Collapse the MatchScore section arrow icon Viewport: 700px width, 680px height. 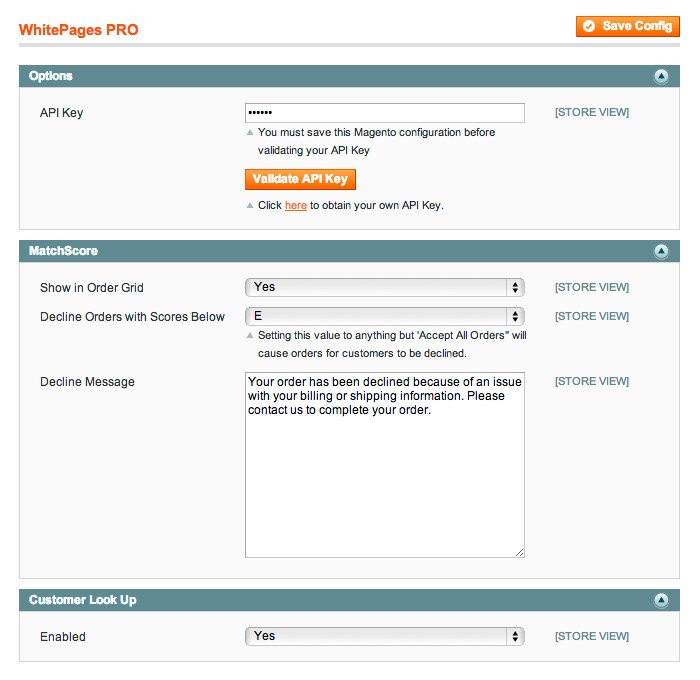[661, 251]
